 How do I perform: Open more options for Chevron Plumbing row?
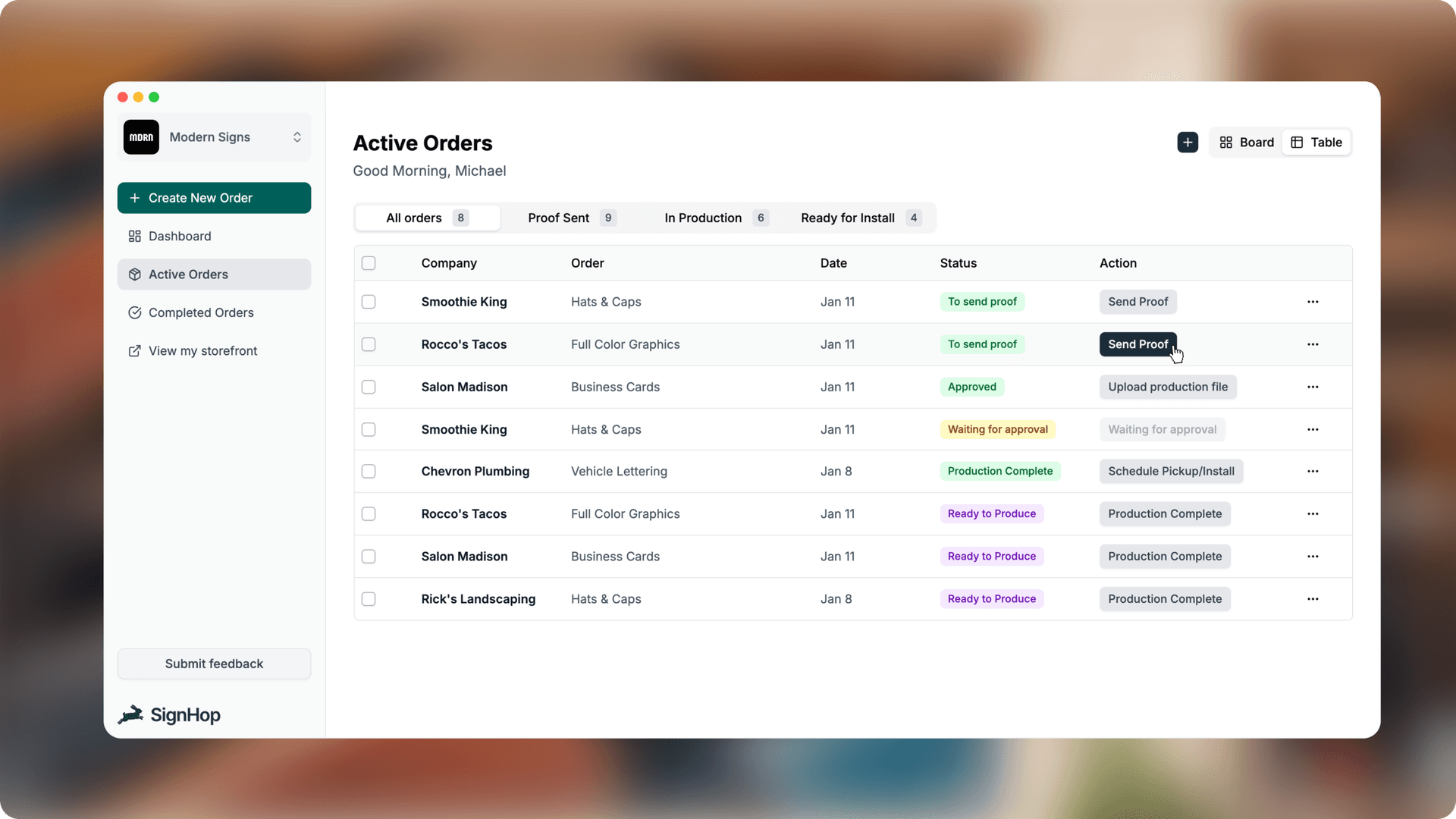coord(1313,471)
